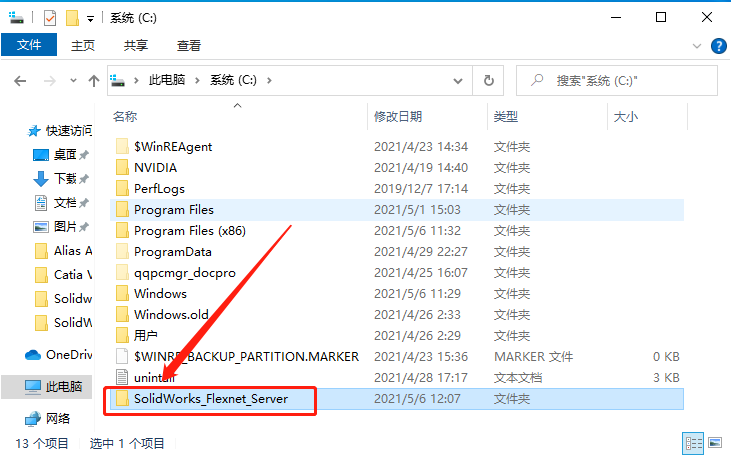Open the recent locations dropdown

[73, 81]
